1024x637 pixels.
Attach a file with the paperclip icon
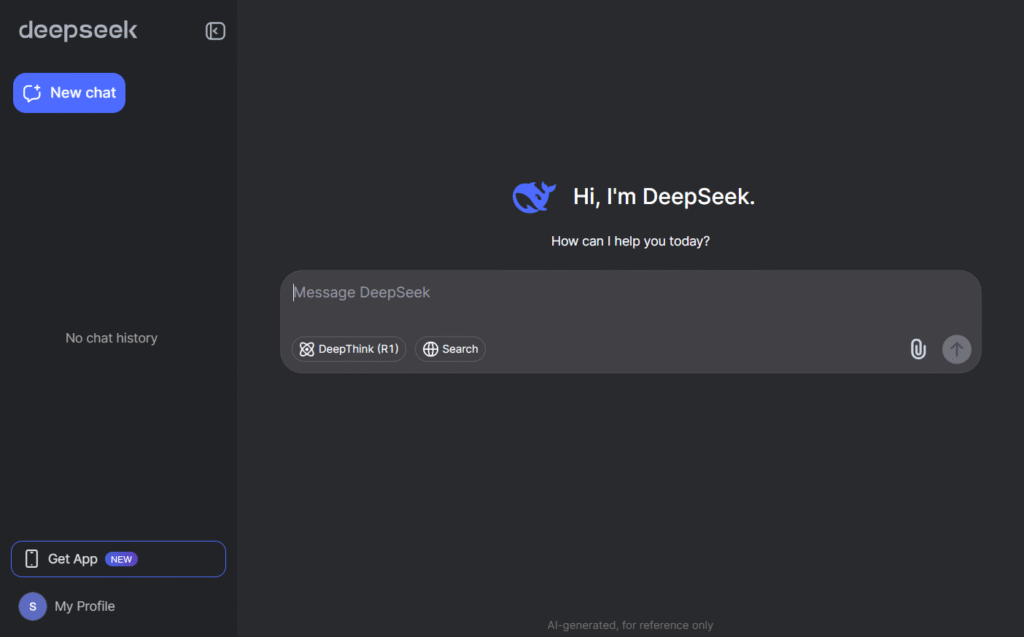pos(918,349)
